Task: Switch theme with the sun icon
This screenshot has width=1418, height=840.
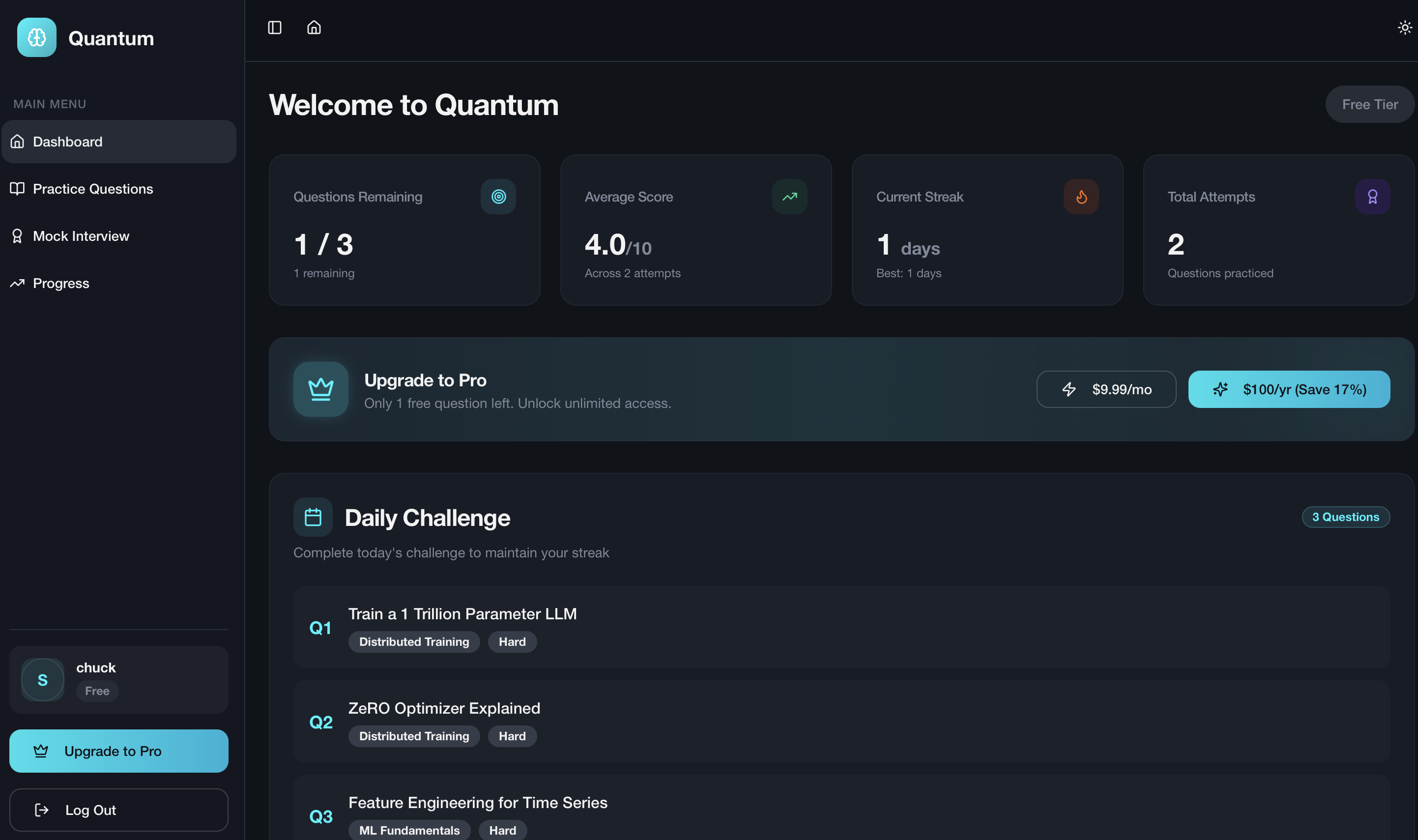Action: [1404, 27]
